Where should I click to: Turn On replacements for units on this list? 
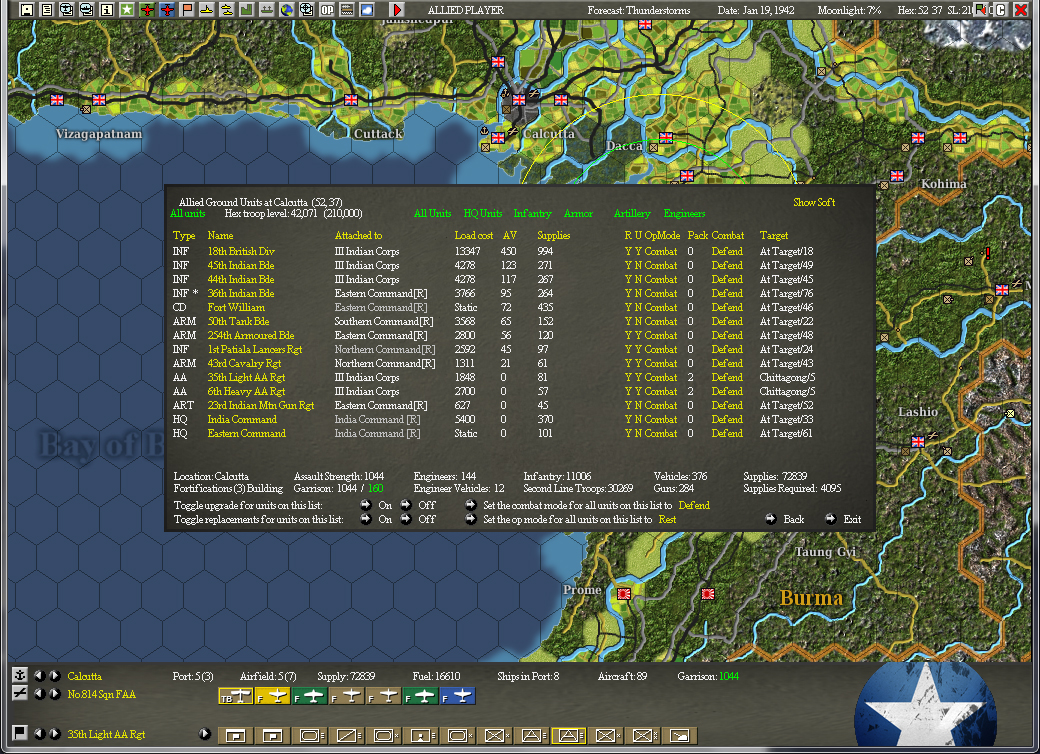click(366, 519)
